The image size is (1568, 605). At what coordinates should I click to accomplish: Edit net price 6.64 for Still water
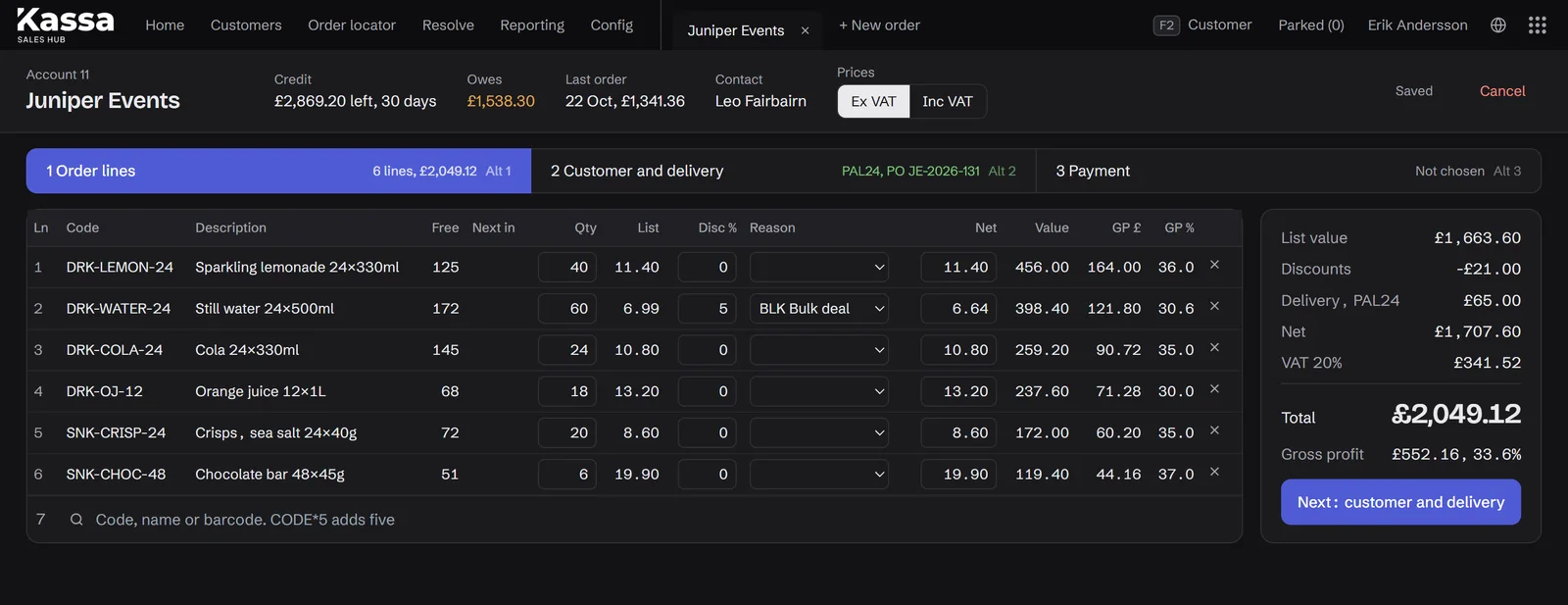(x=958, y=308)
